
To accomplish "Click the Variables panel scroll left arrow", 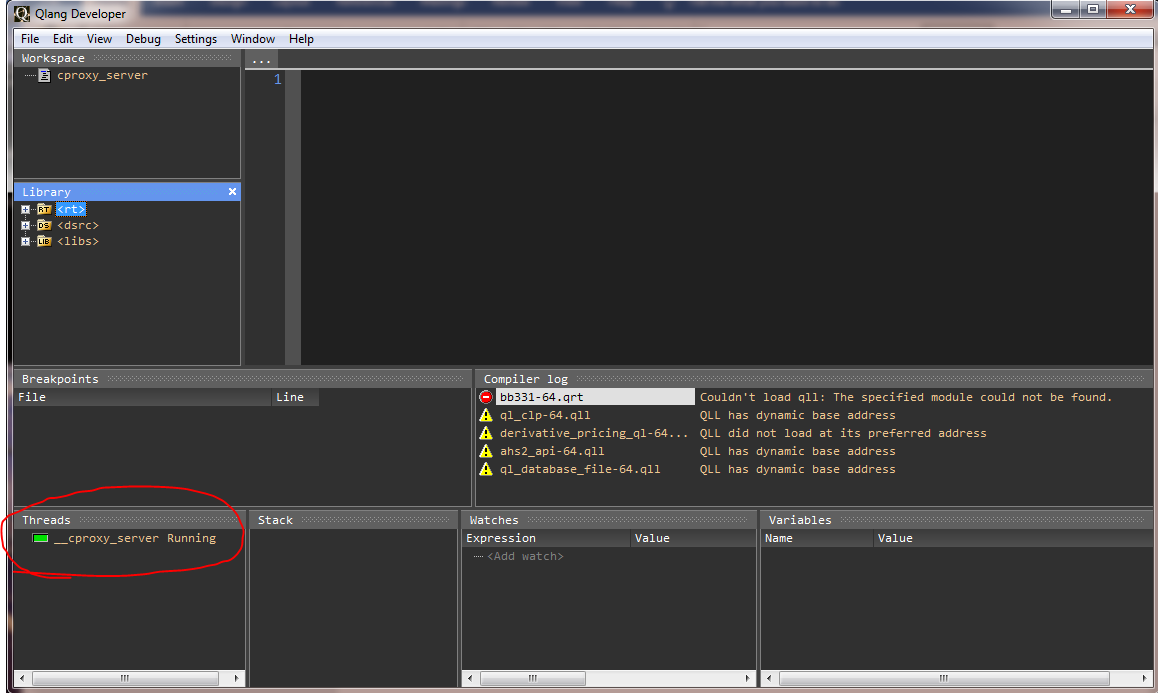I will pos(769,678).
